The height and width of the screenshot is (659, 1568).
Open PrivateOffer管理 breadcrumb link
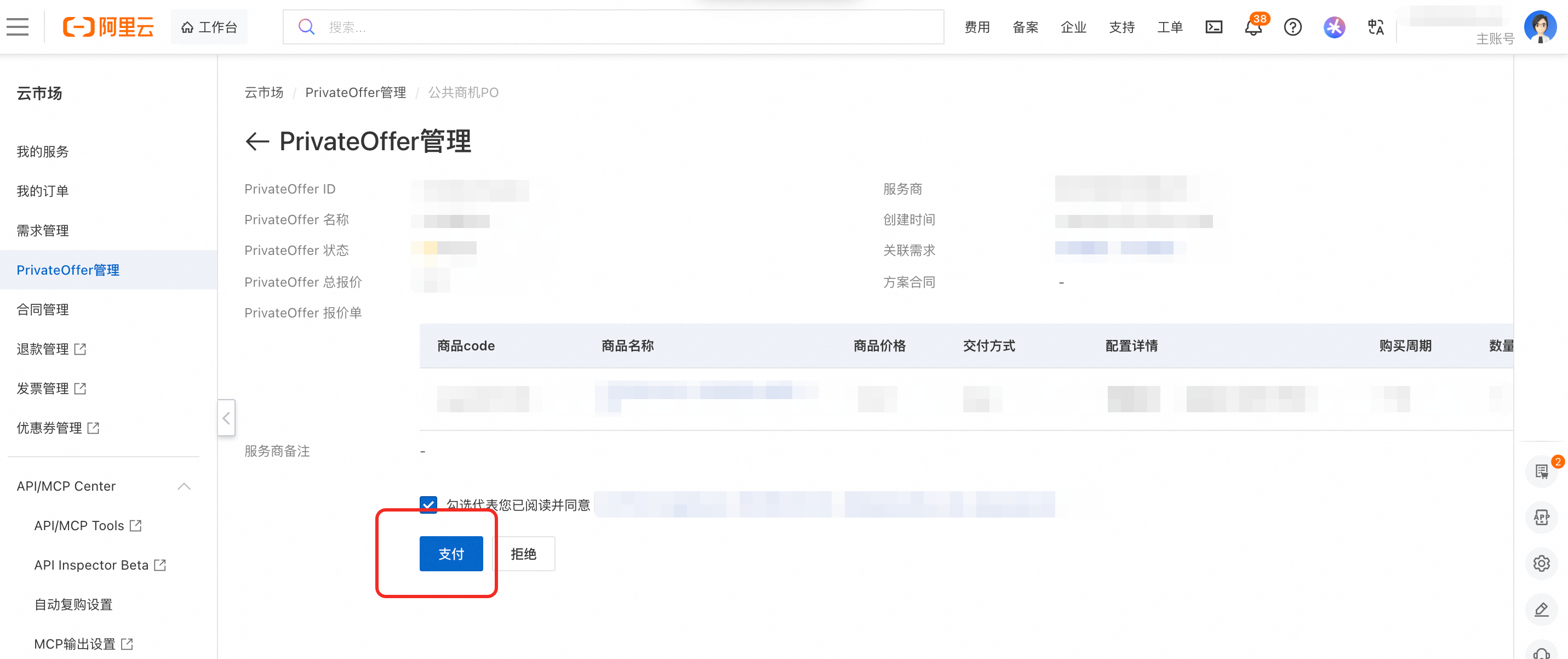(x=356, y=93)
